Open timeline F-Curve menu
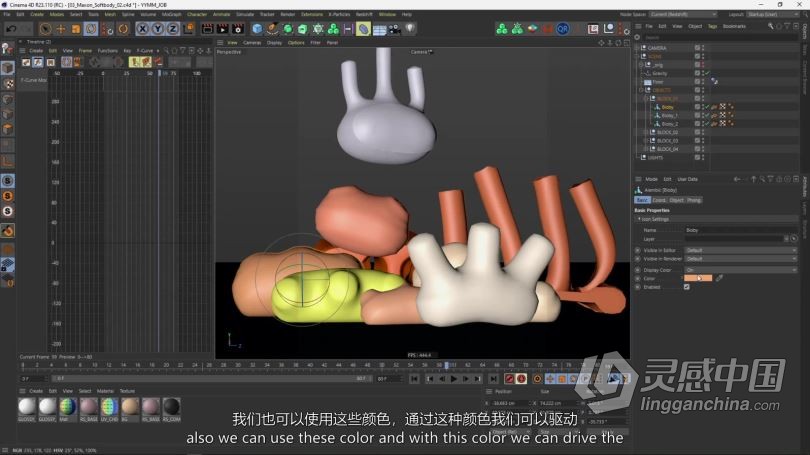Viewport: 810px width, 455px height. [145, 51]
